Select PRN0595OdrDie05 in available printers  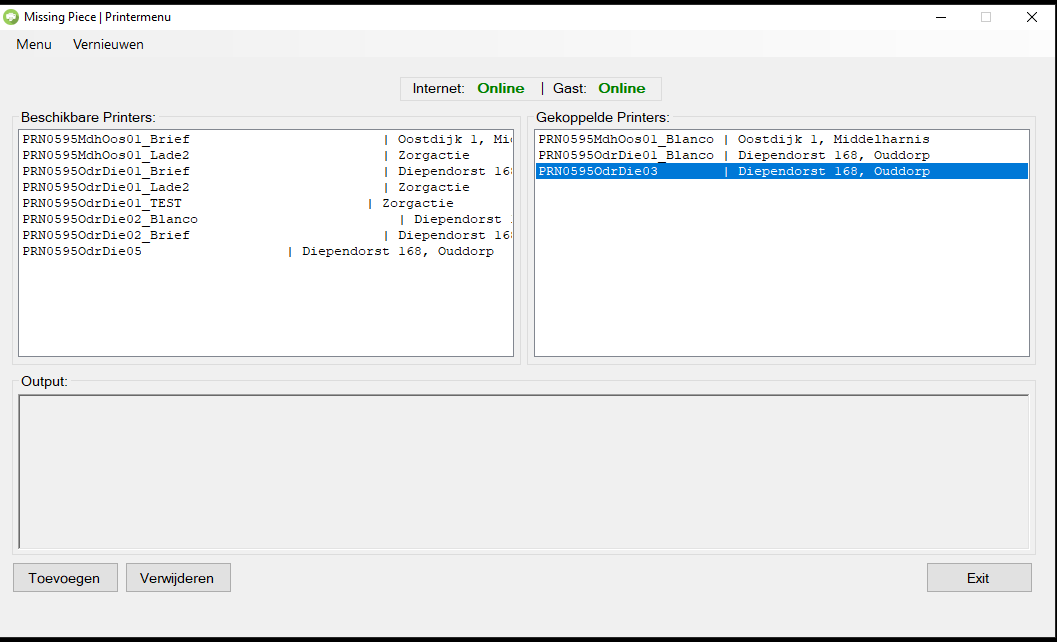(x=82, y=252)
